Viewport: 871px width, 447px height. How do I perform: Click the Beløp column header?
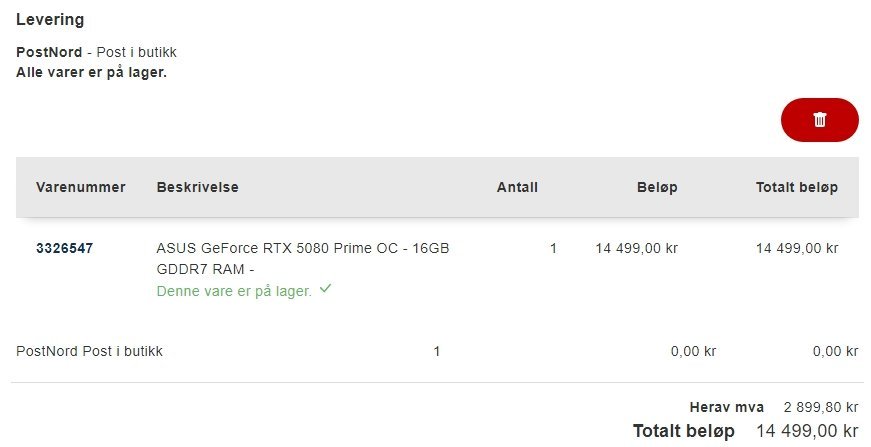pyautogui.click(x=657, y=187)
